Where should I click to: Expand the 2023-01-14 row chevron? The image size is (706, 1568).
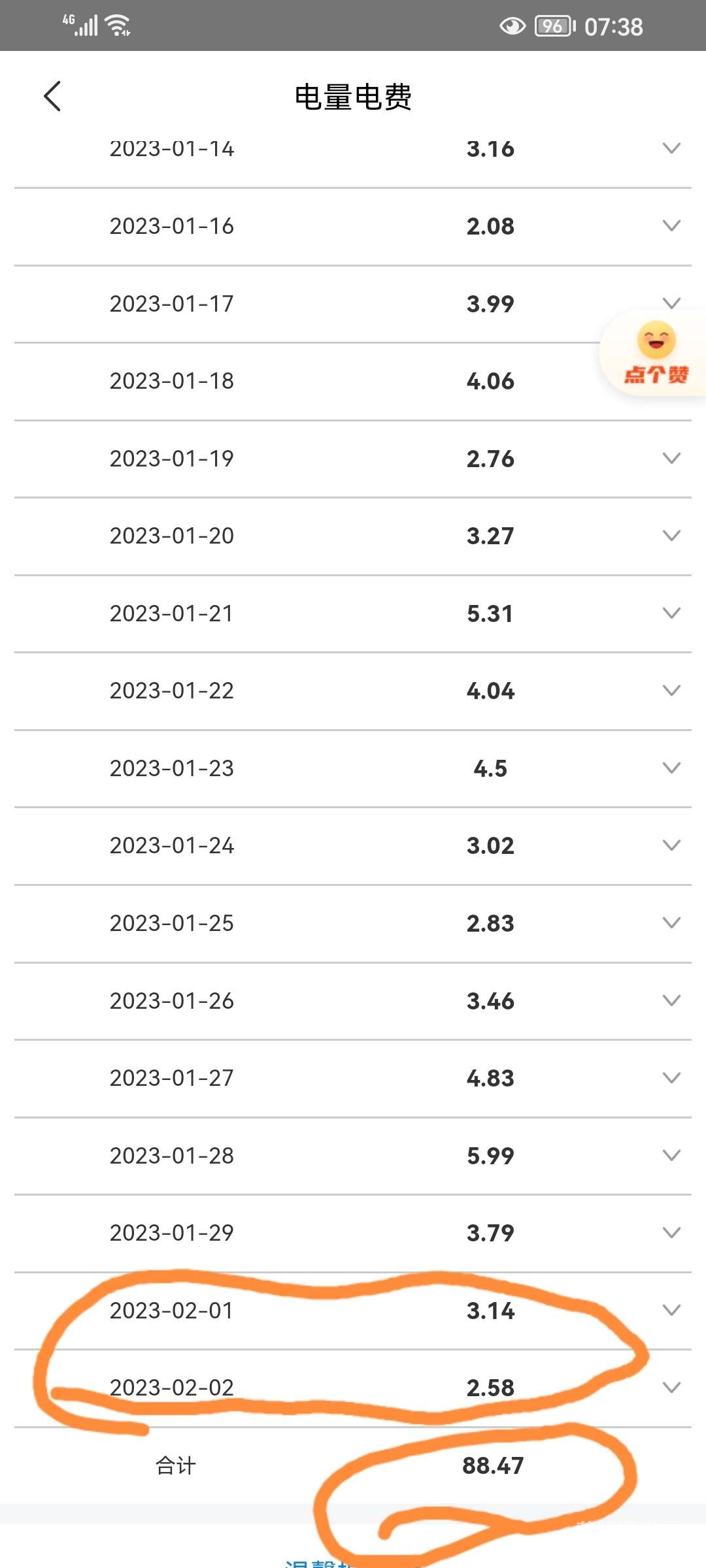click(671, 148)
